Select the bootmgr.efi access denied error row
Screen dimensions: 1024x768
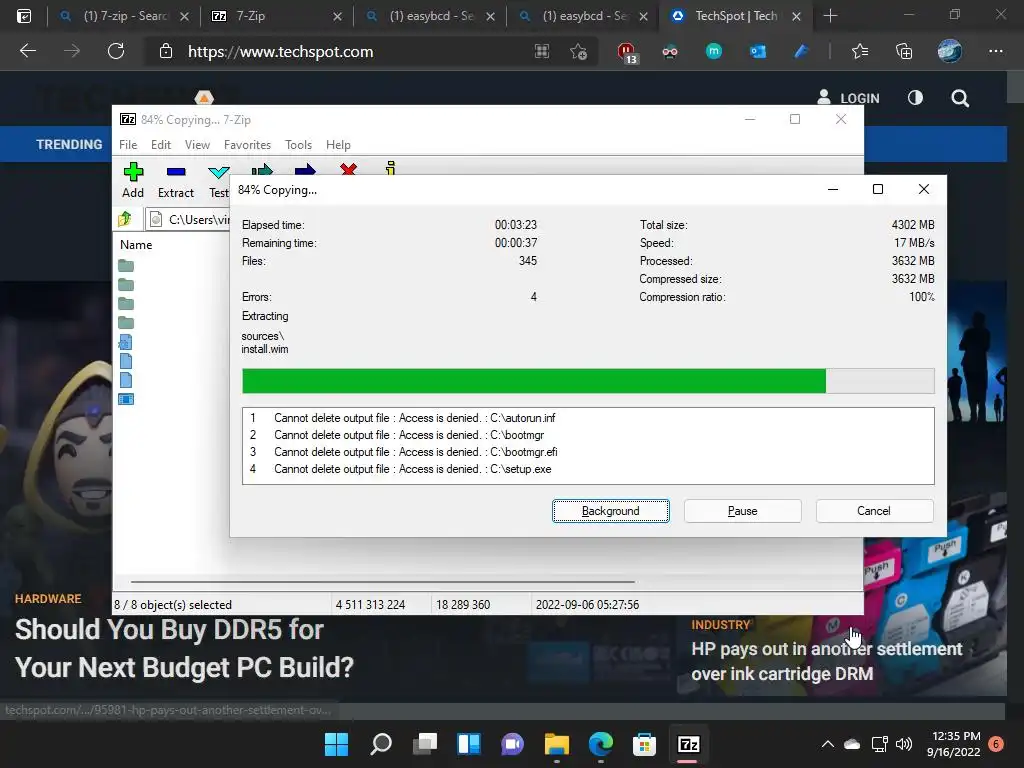point(588,452)
